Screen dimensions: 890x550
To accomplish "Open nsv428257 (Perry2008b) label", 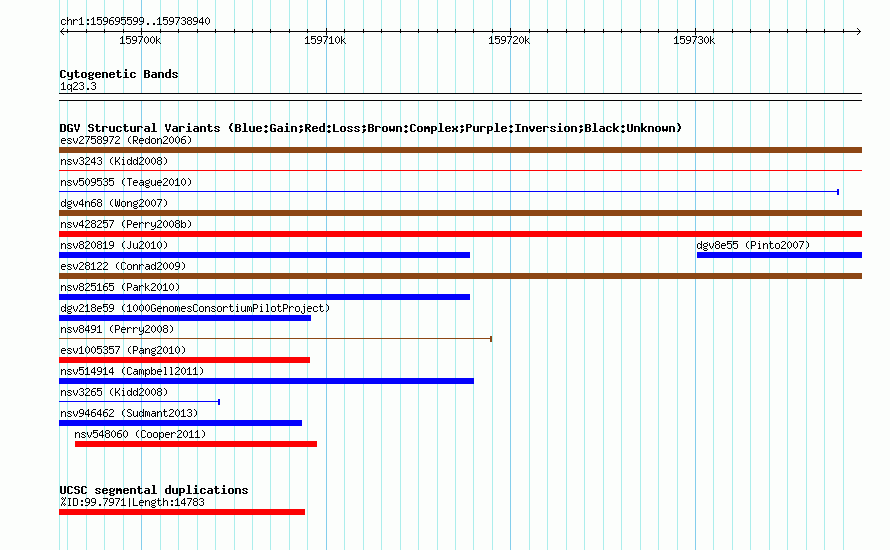I will (x=126, y=224).
